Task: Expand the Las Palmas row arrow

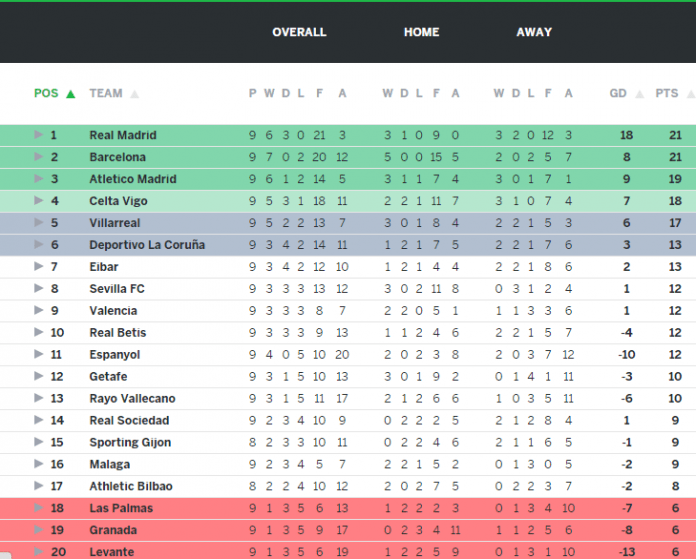Action: (39, 507)
